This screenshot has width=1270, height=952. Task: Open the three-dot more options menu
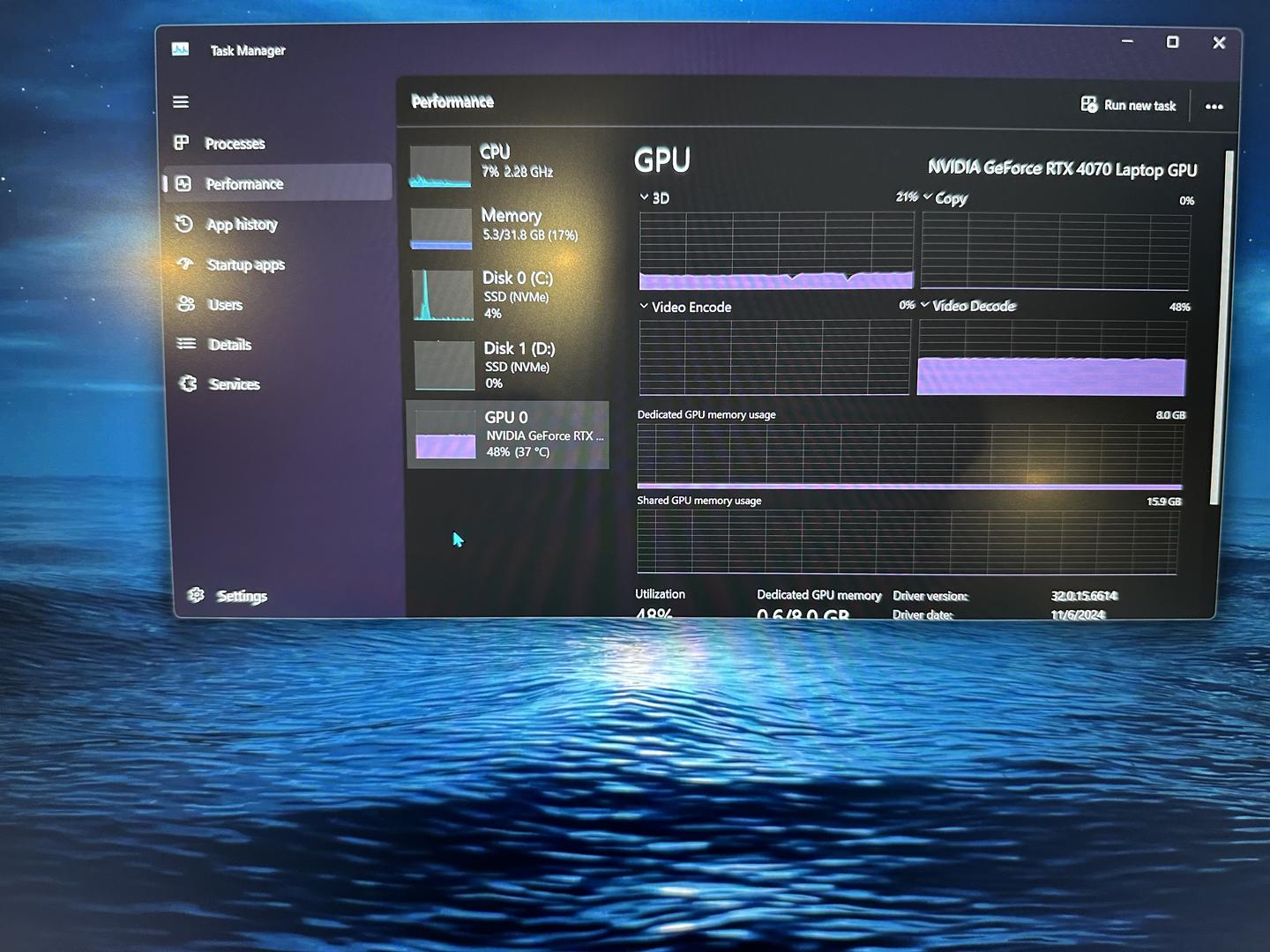pyautogui.click(x=1214, y=107)
